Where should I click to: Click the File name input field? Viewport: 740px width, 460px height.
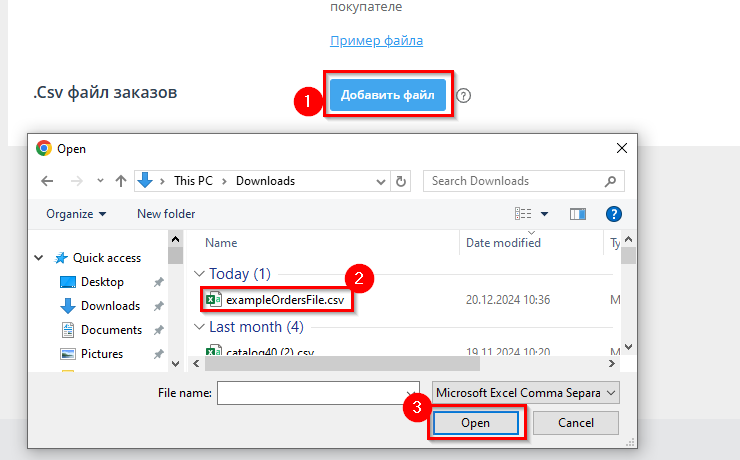(x=314, y=393)
